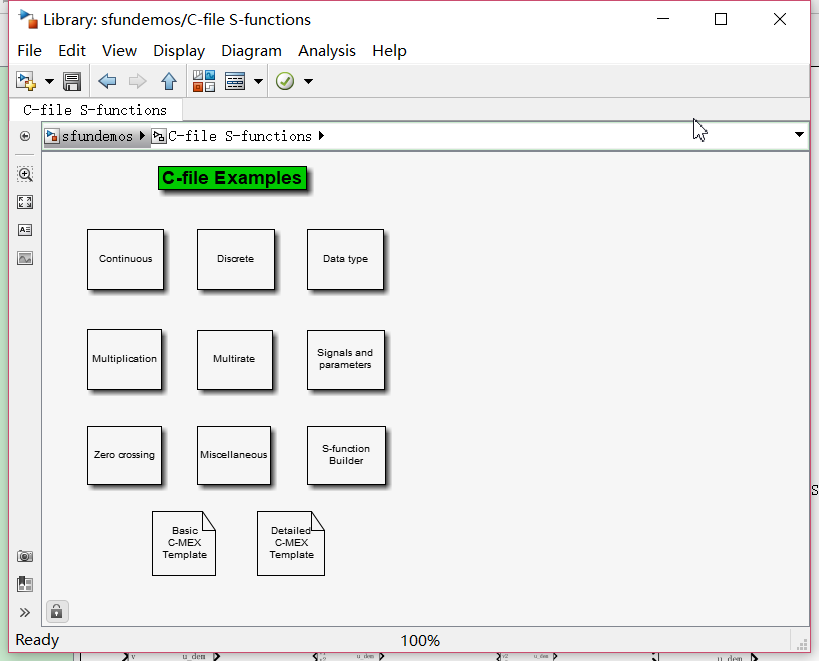Image resolution: width=819 pixels, height=661 pixels.
Task: Click the Hide/Show Explorer Bar icon
Action: tap(25, 136)
